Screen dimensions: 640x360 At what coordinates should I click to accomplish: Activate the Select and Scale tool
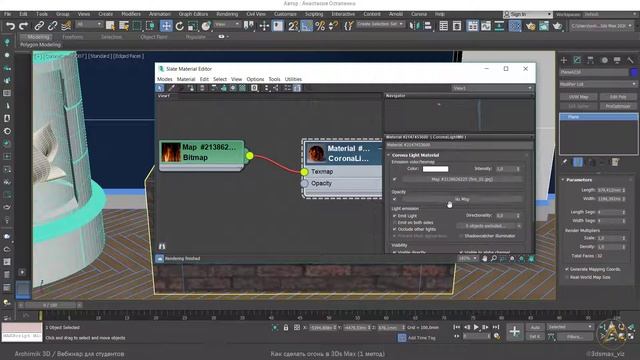point(193,26)
